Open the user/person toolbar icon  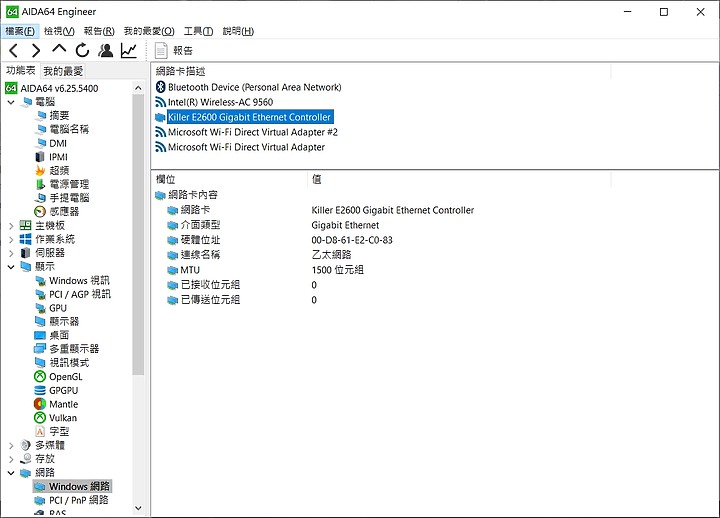[106, 50]
